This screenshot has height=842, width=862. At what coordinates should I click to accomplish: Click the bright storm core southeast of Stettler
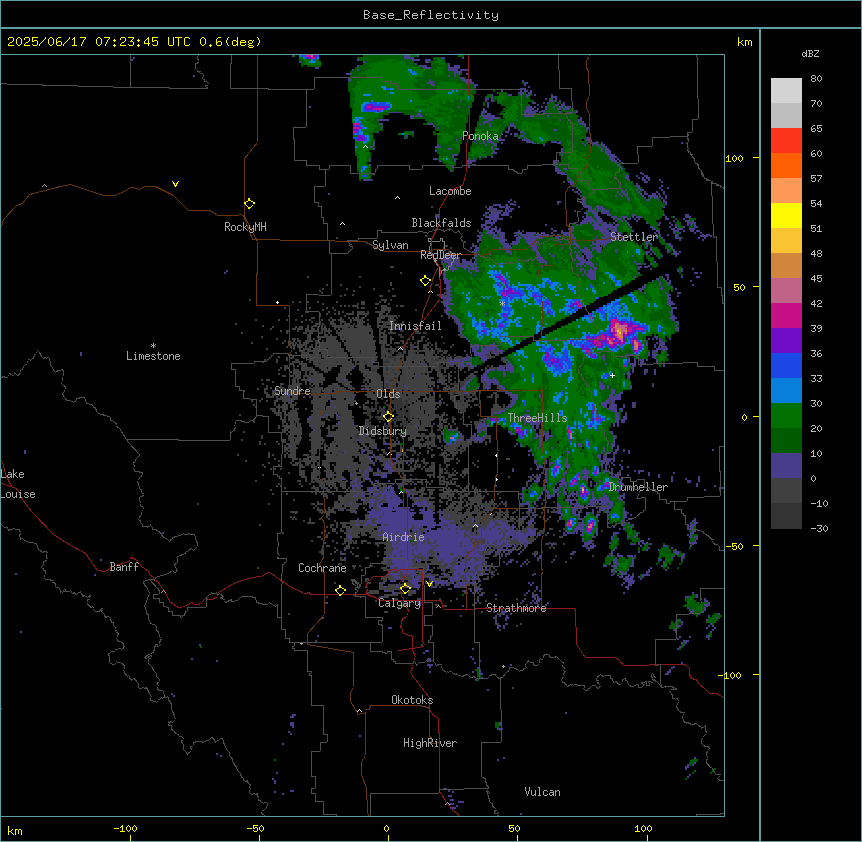click(620, 333)
